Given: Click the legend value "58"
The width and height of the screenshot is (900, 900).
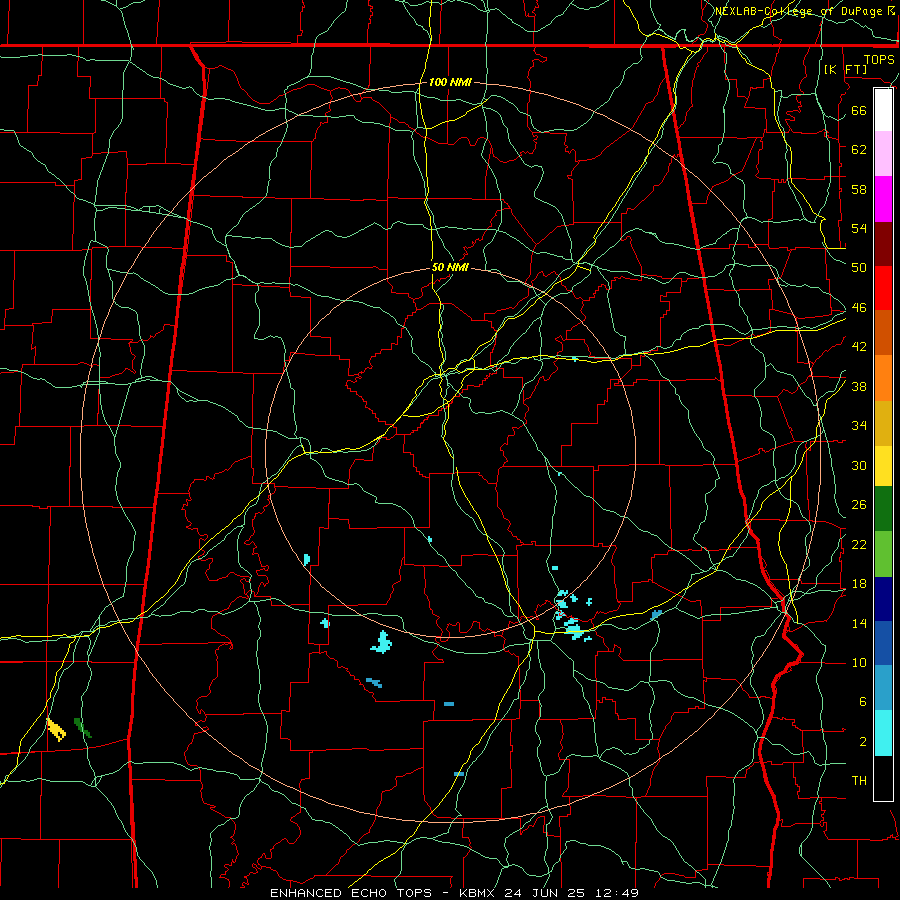Looking at the screenshot, I should tap(859, 189).
